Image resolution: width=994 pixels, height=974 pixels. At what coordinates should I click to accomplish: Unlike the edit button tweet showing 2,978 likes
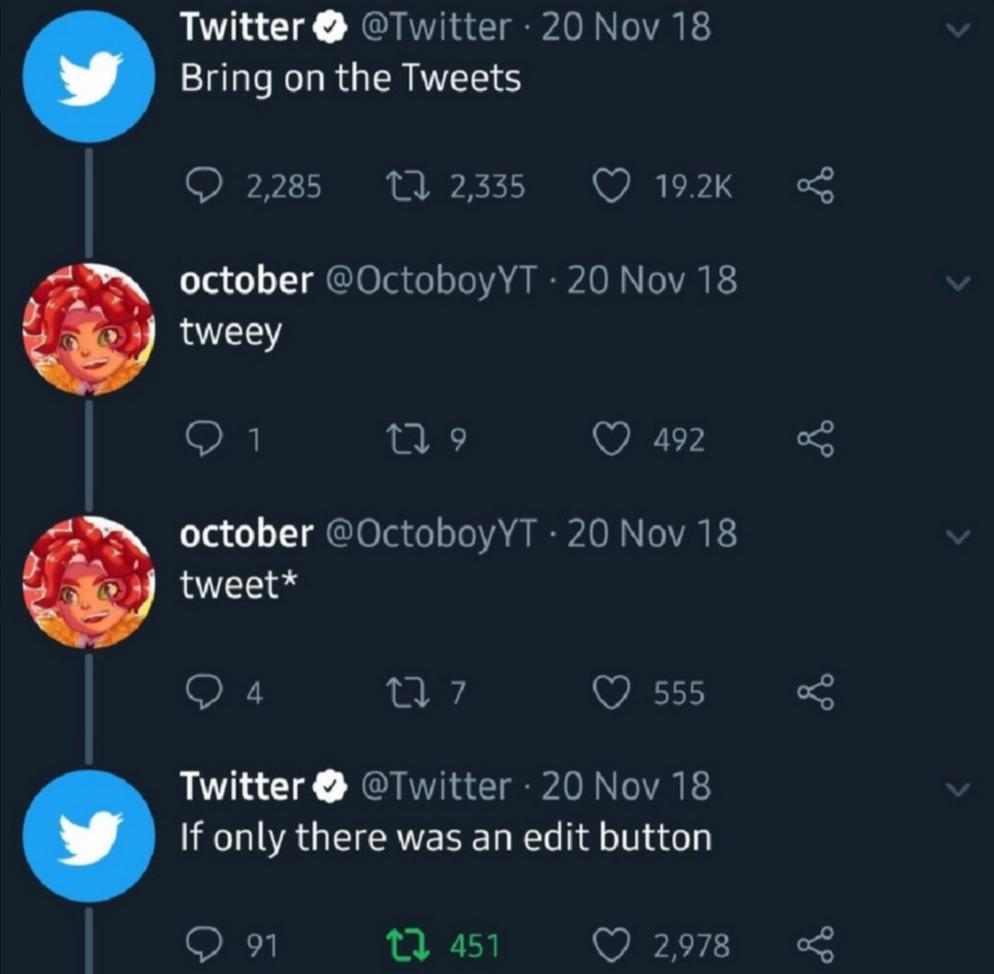612,941
